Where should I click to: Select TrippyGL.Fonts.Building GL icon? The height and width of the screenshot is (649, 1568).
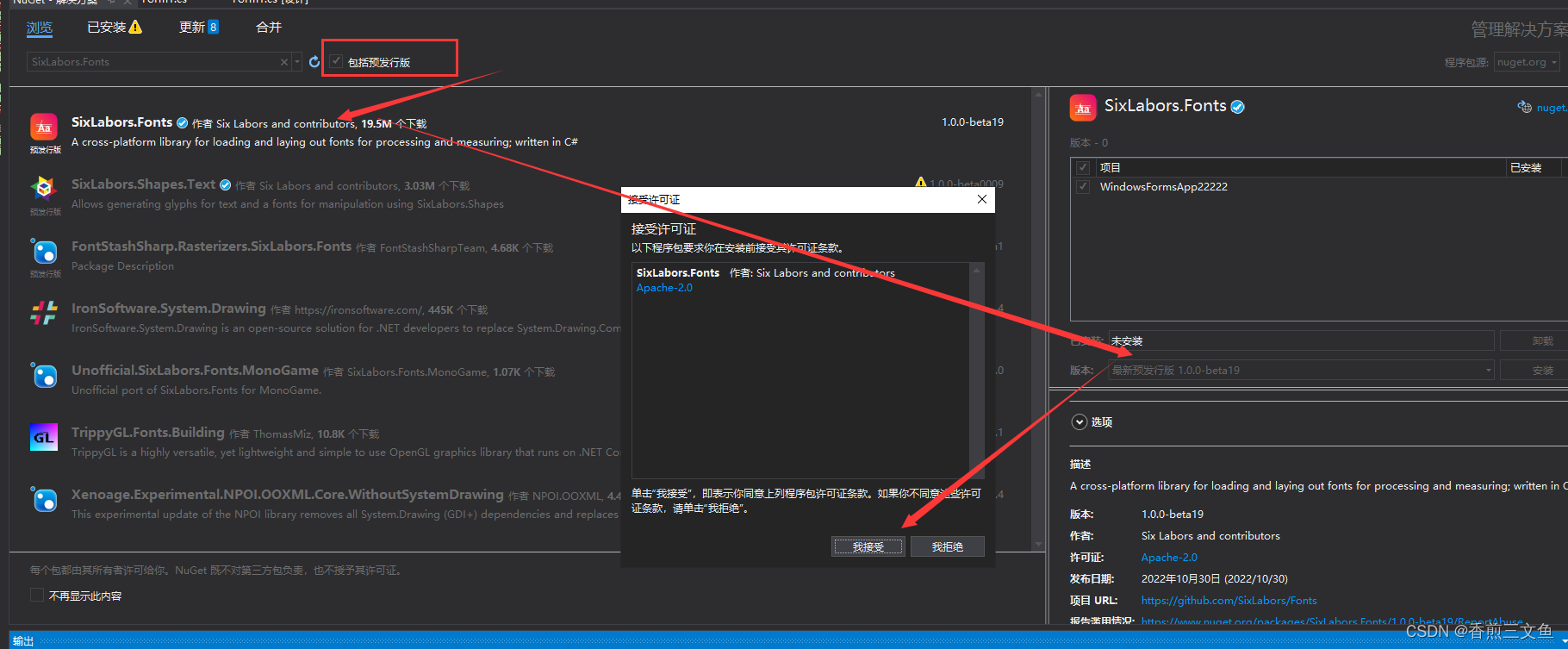pos(44,437)
